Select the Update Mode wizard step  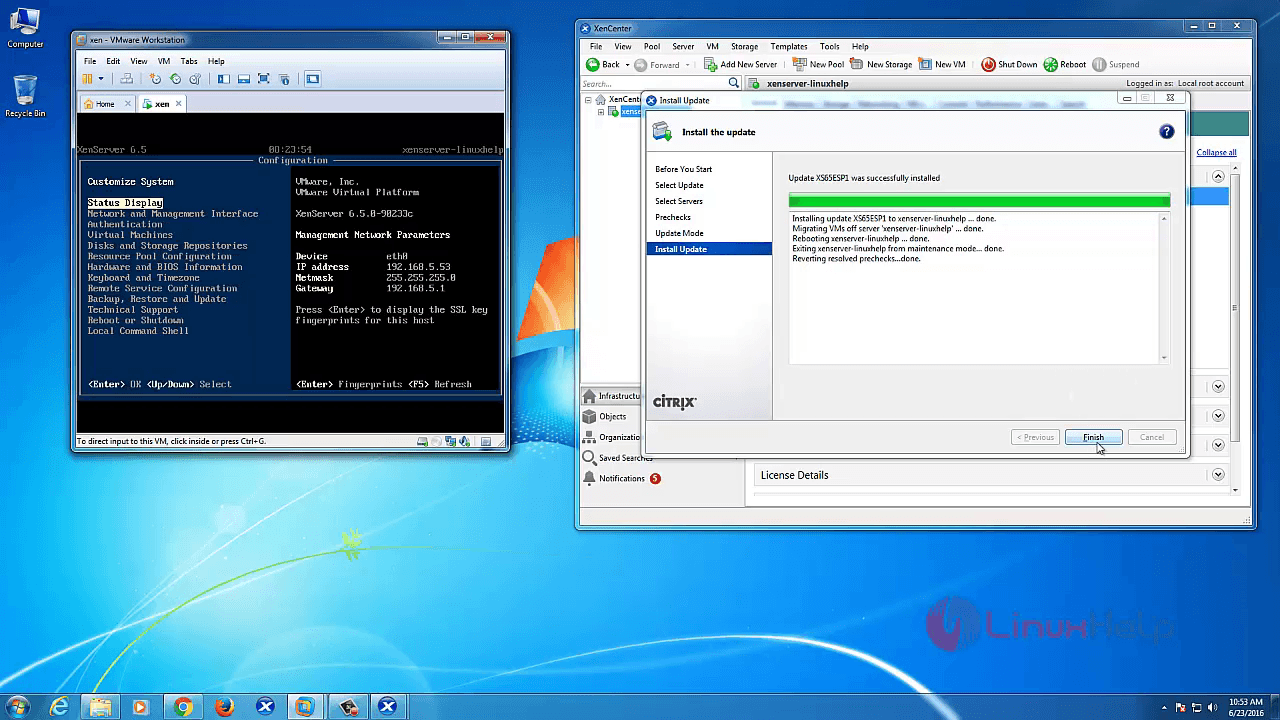(680, 233)
